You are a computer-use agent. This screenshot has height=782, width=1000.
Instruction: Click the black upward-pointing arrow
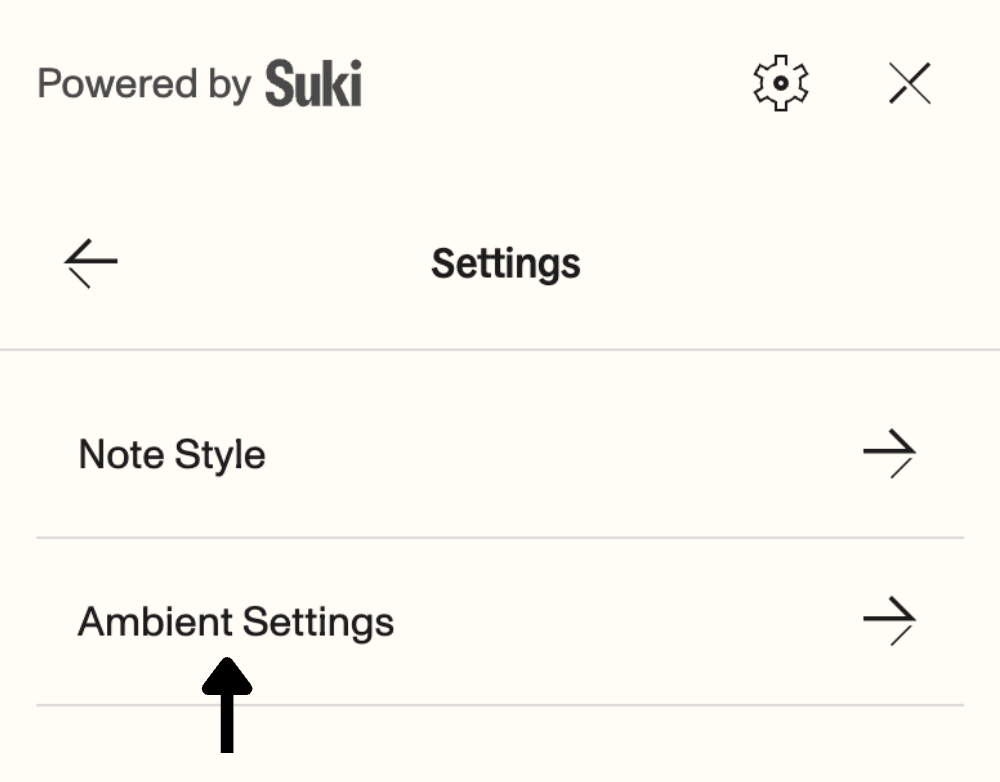pyautogui.click(x=227, y=703)
